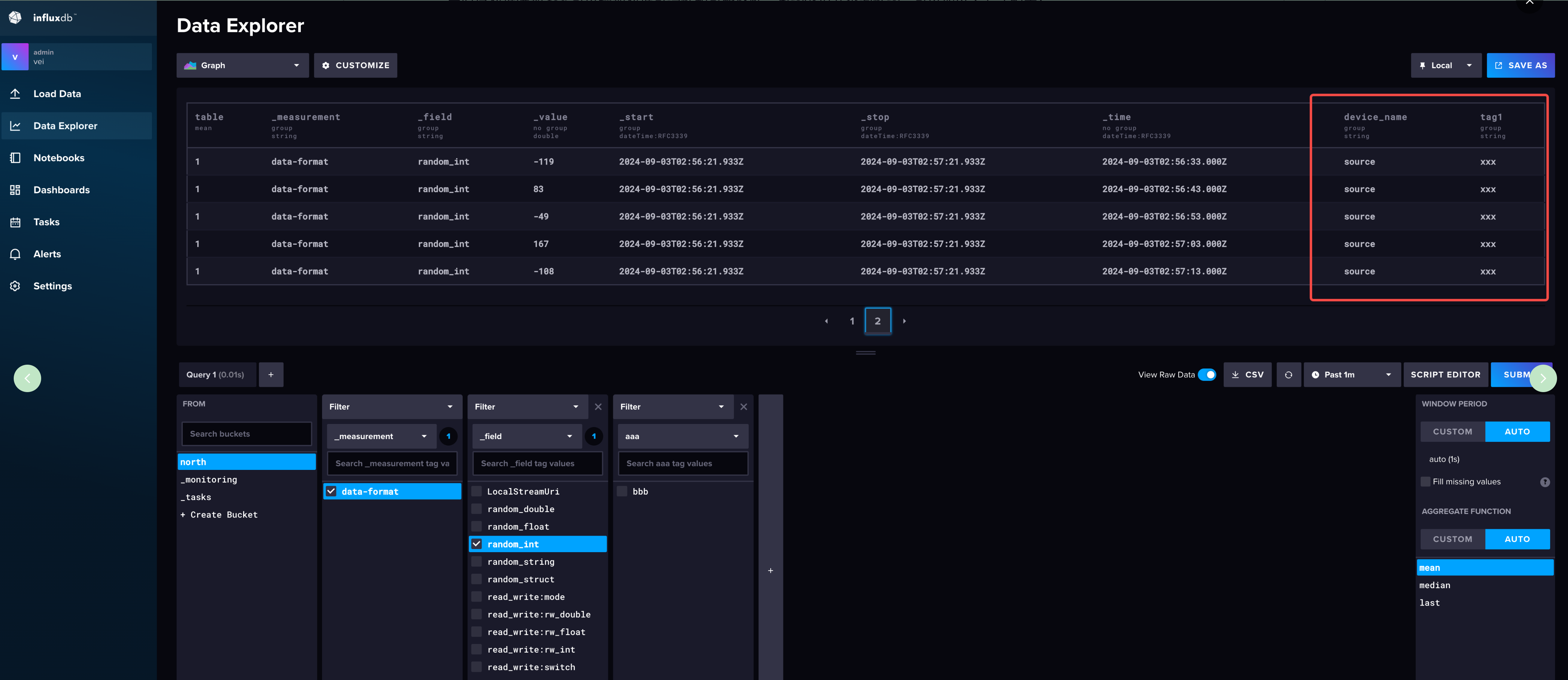The image size is (1568, 680).
Task: Go to results page 1
Action: [x=852, y=321]
